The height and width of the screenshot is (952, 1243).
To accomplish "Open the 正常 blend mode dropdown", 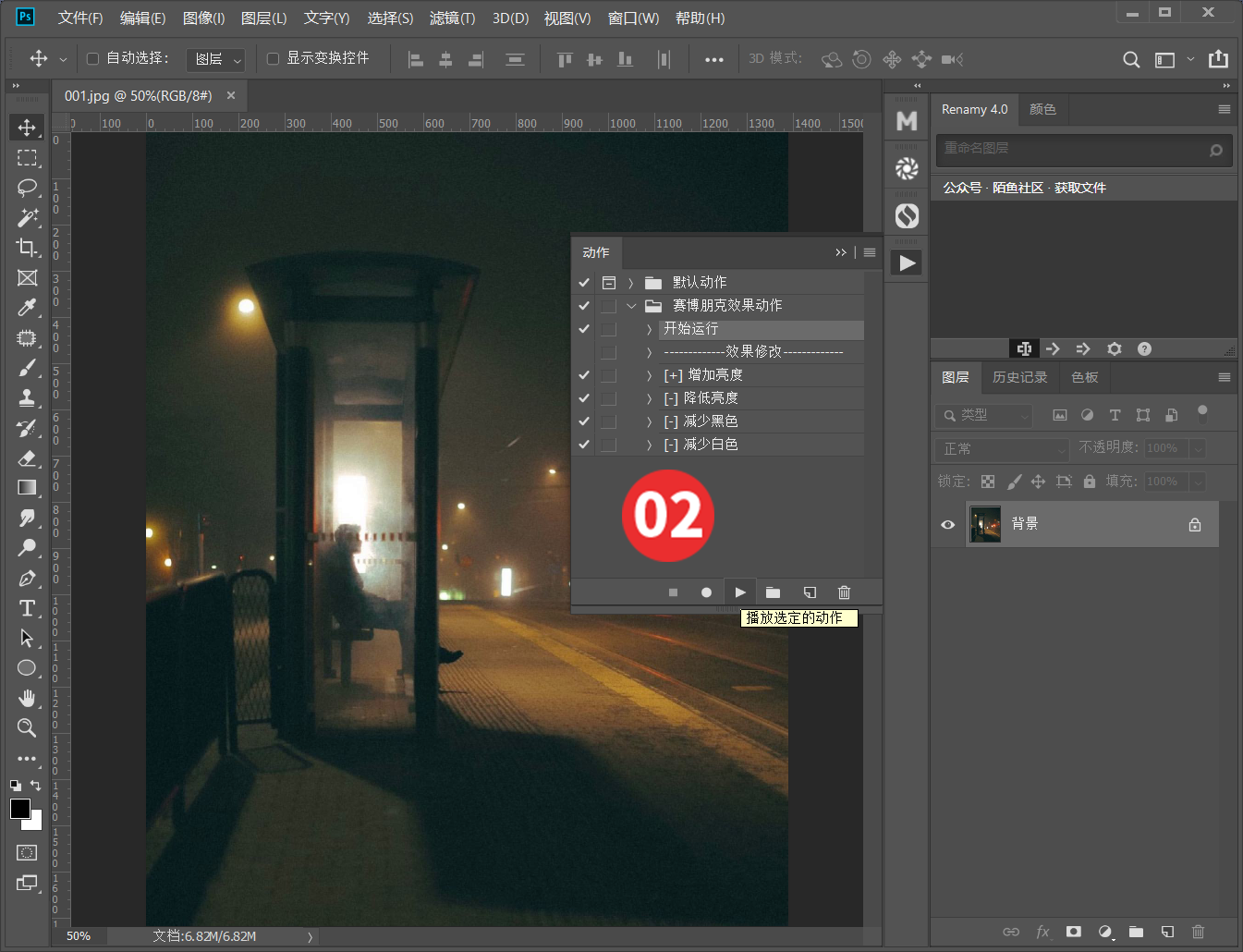I will coord(1001,448).
